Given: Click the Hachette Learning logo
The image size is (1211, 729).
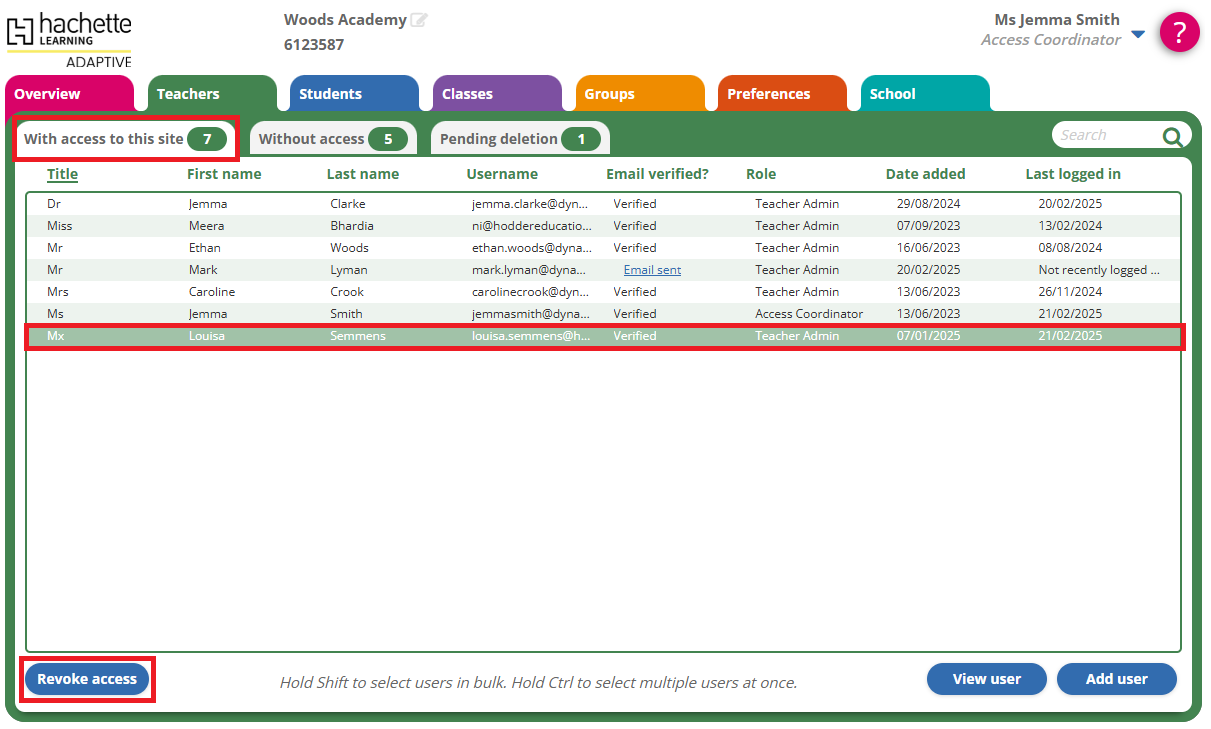Looking at the screenshot, I should pos(69,36).
